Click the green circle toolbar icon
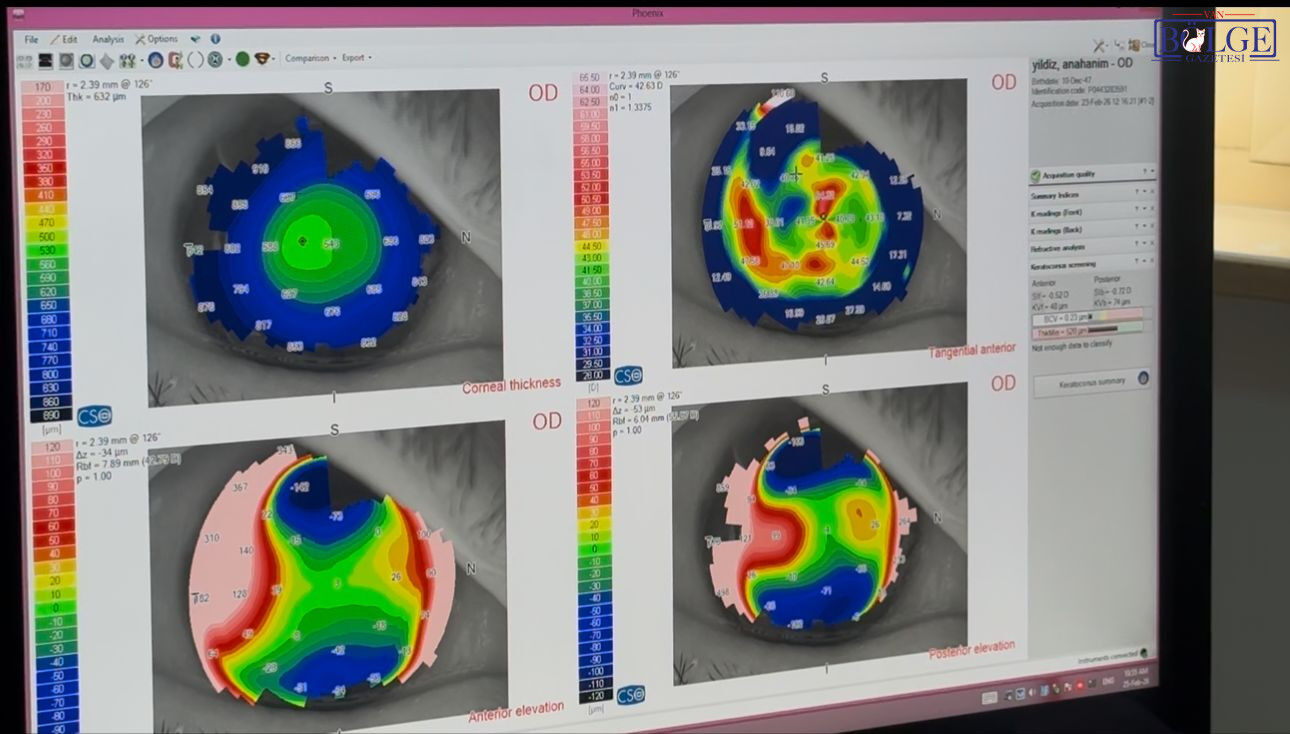1290x734 pixels. coord(242,60)
